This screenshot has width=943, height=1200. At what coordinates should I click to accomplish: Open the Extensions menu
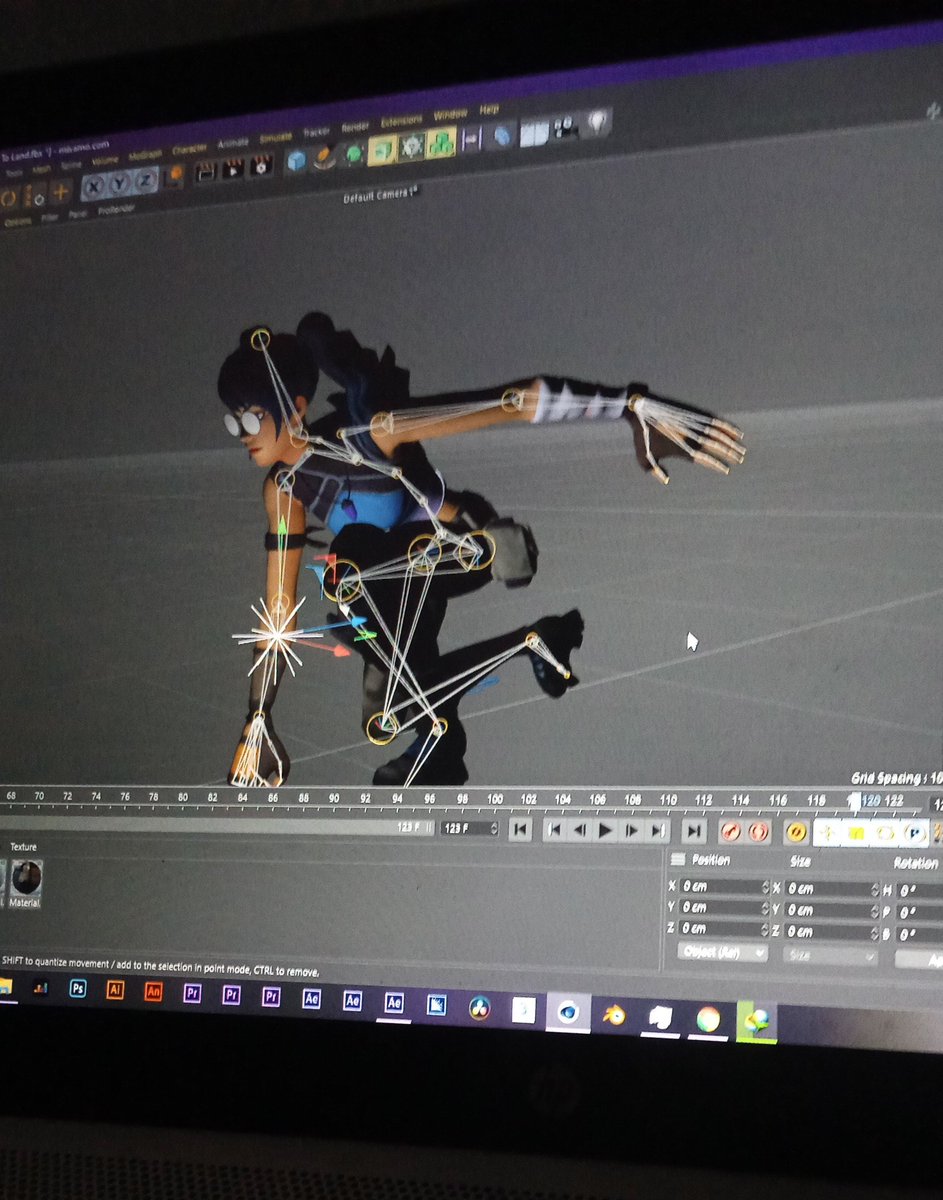pyautogui.click(x=402, y=121)
